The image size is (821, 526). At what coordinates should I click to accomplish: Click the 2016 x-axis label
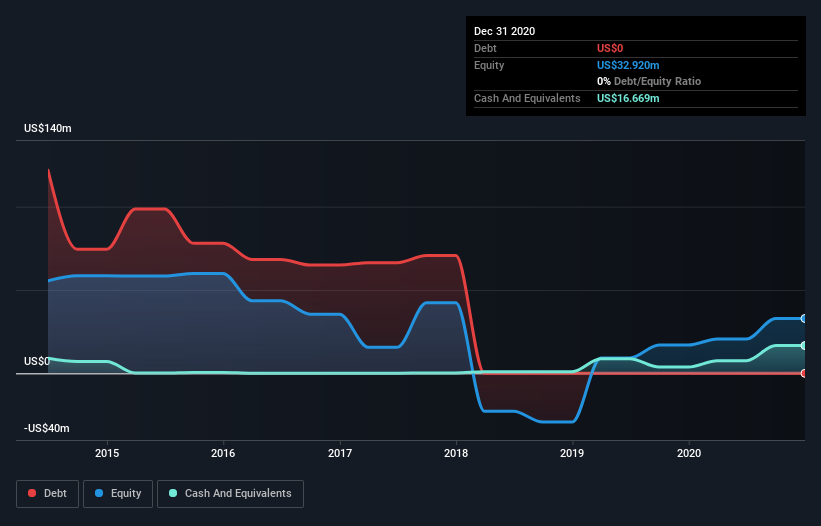pos(223,453)
